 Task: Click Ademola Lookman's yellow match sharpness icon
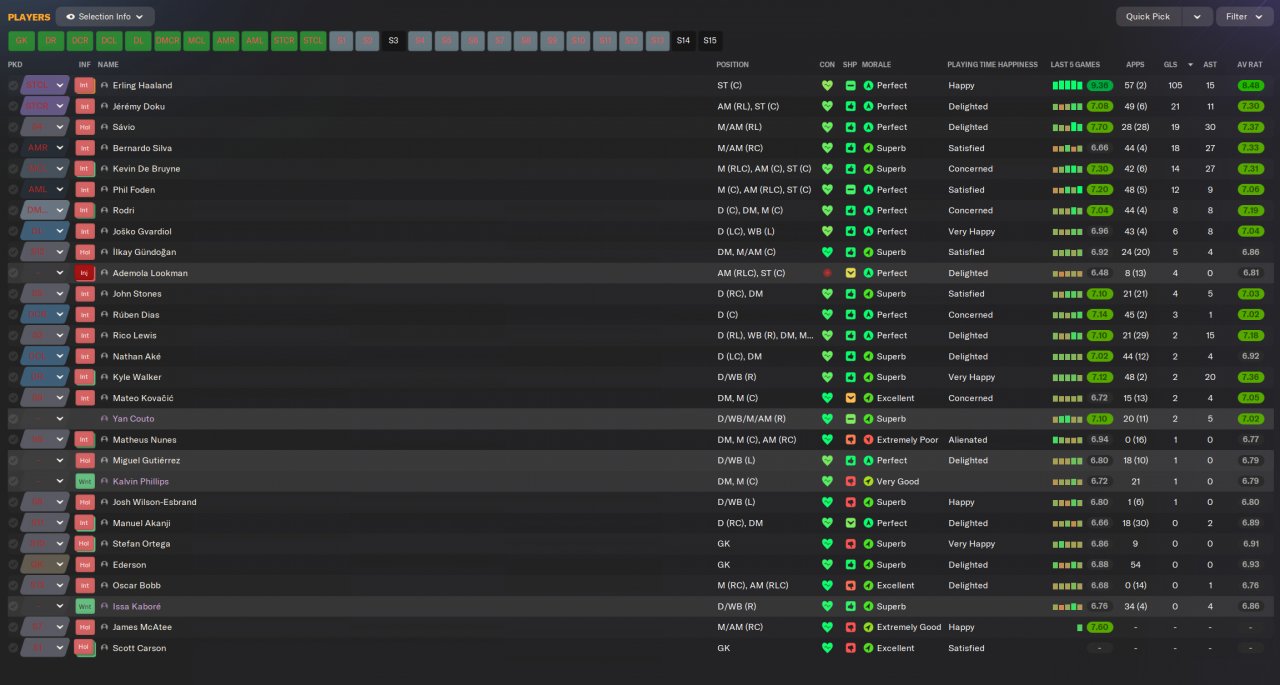coord(850,273)
